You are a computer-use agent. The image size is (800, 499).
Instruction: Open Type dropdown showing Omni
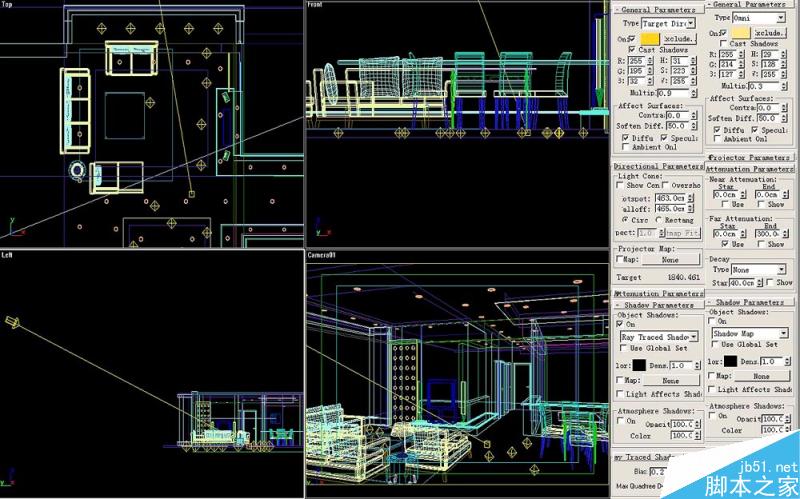759,18
